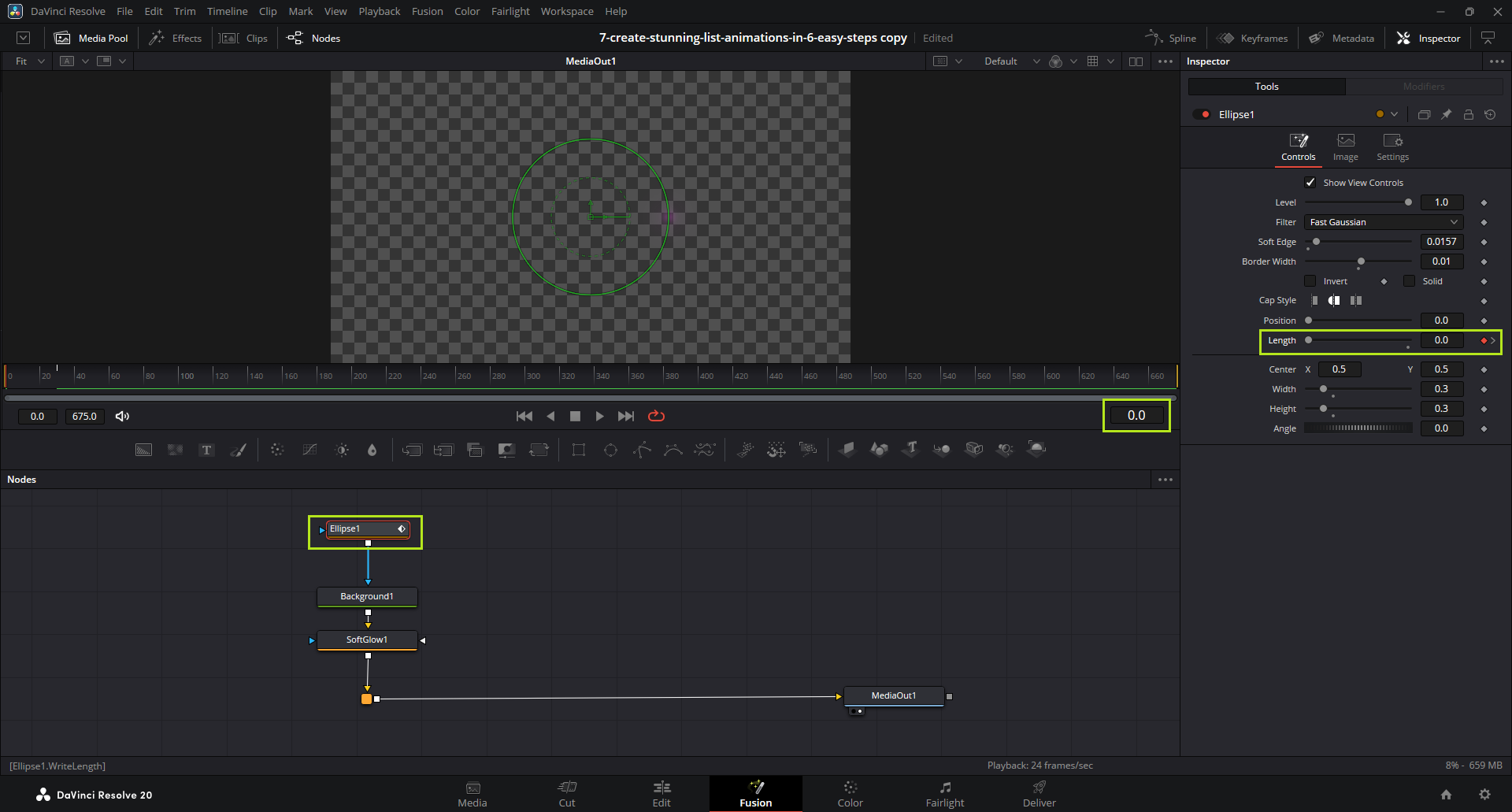This screenshot has width=1512, height=812.
Task: Click the Soft Edge slider handle
Action: click(1316, 242)
